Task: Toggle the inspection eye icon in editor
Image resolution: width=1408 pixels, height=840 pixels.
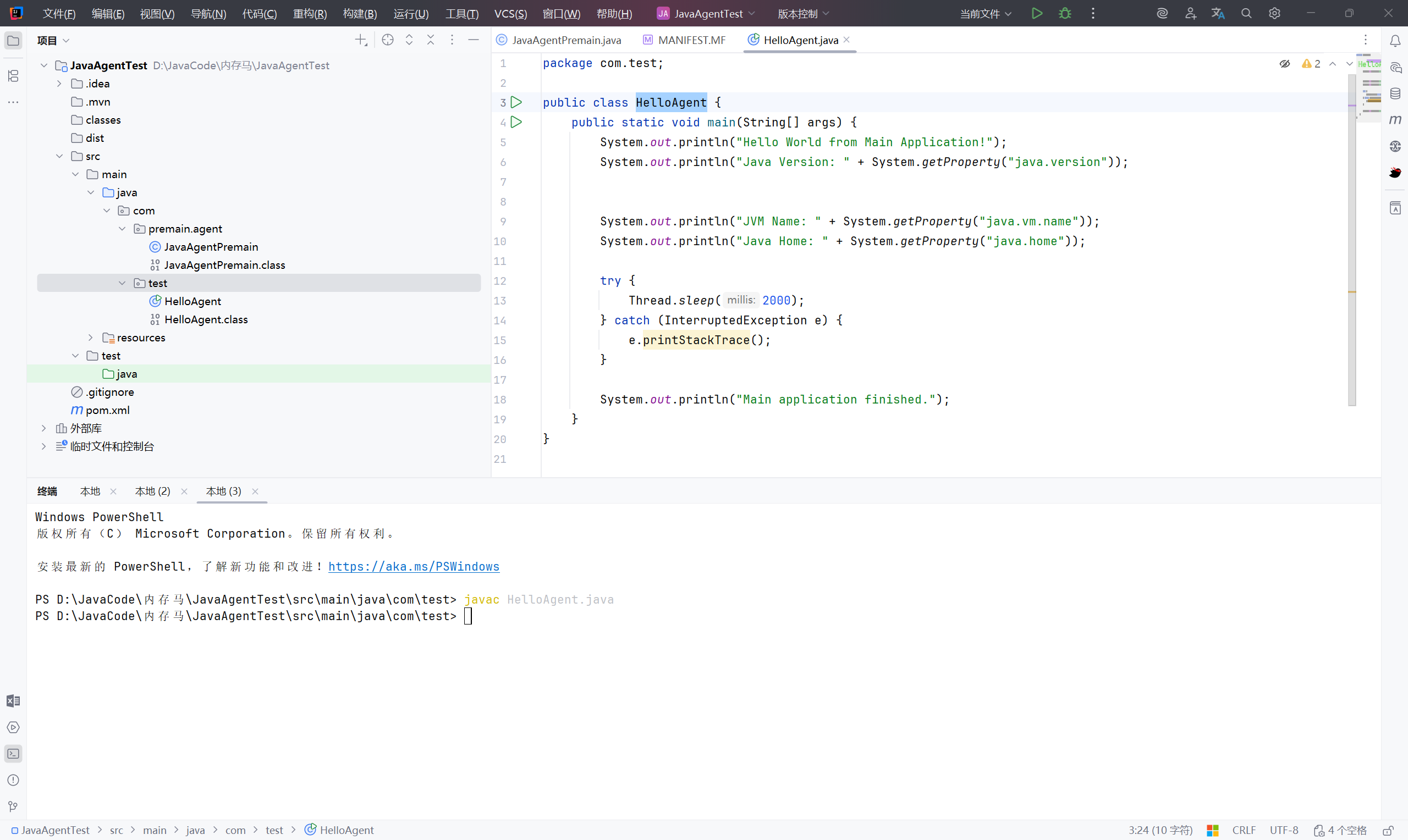Action: tap(1285, 64)
